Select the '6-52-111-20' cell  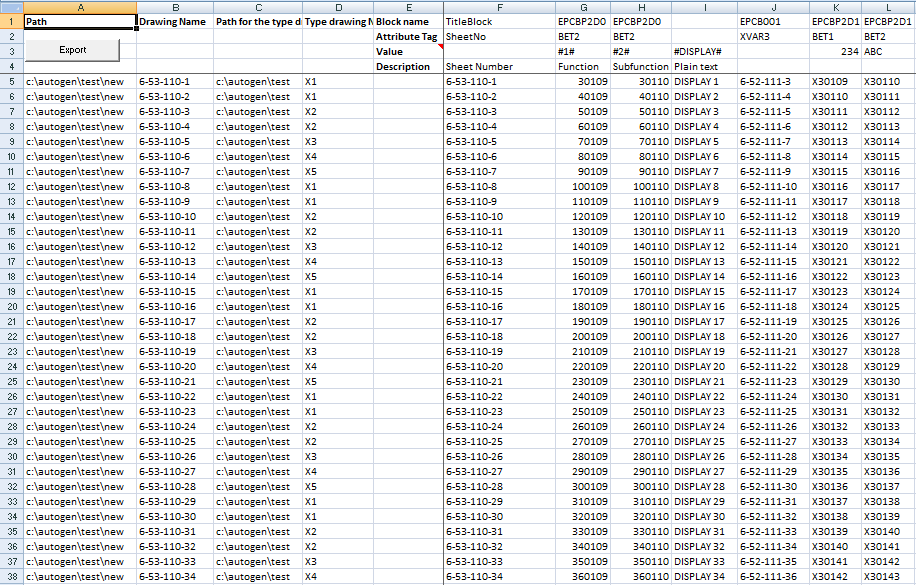[773, 337]
